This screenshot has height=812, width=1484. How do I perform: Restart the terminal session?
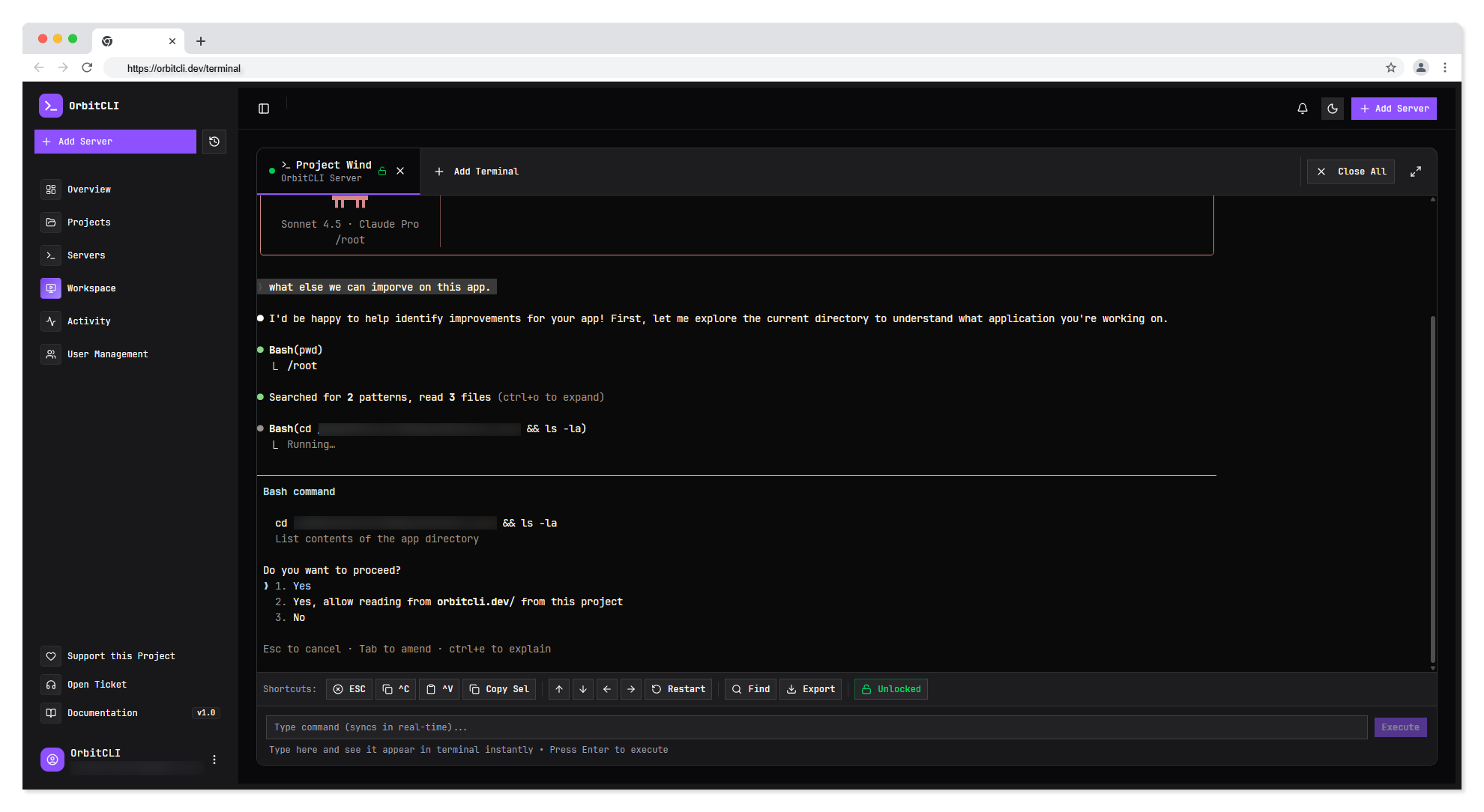point(678,689)
